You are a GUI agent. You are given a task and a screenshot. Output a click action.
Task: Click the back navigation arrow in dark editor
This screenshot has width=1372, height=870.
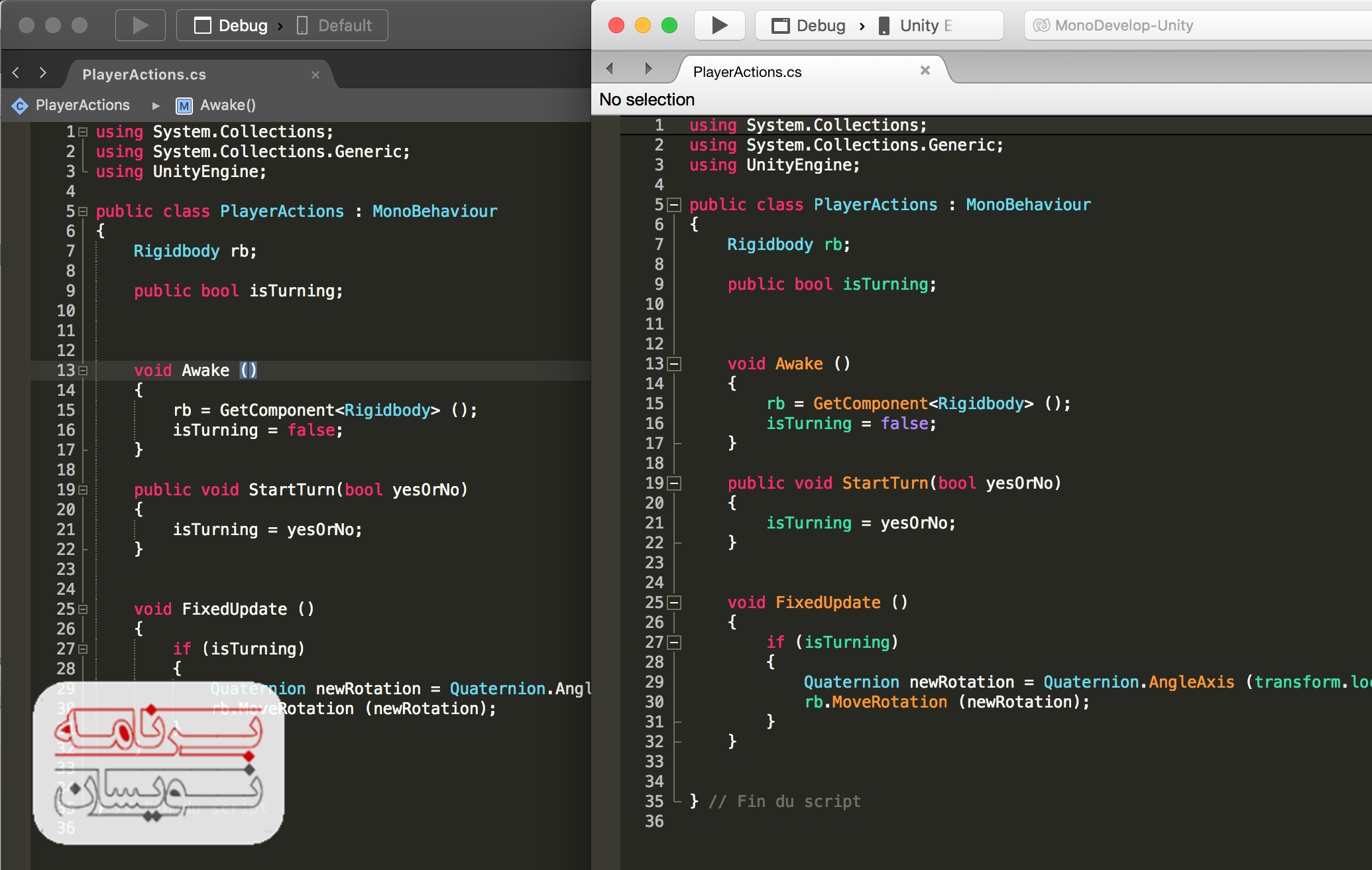pos(17,73)
